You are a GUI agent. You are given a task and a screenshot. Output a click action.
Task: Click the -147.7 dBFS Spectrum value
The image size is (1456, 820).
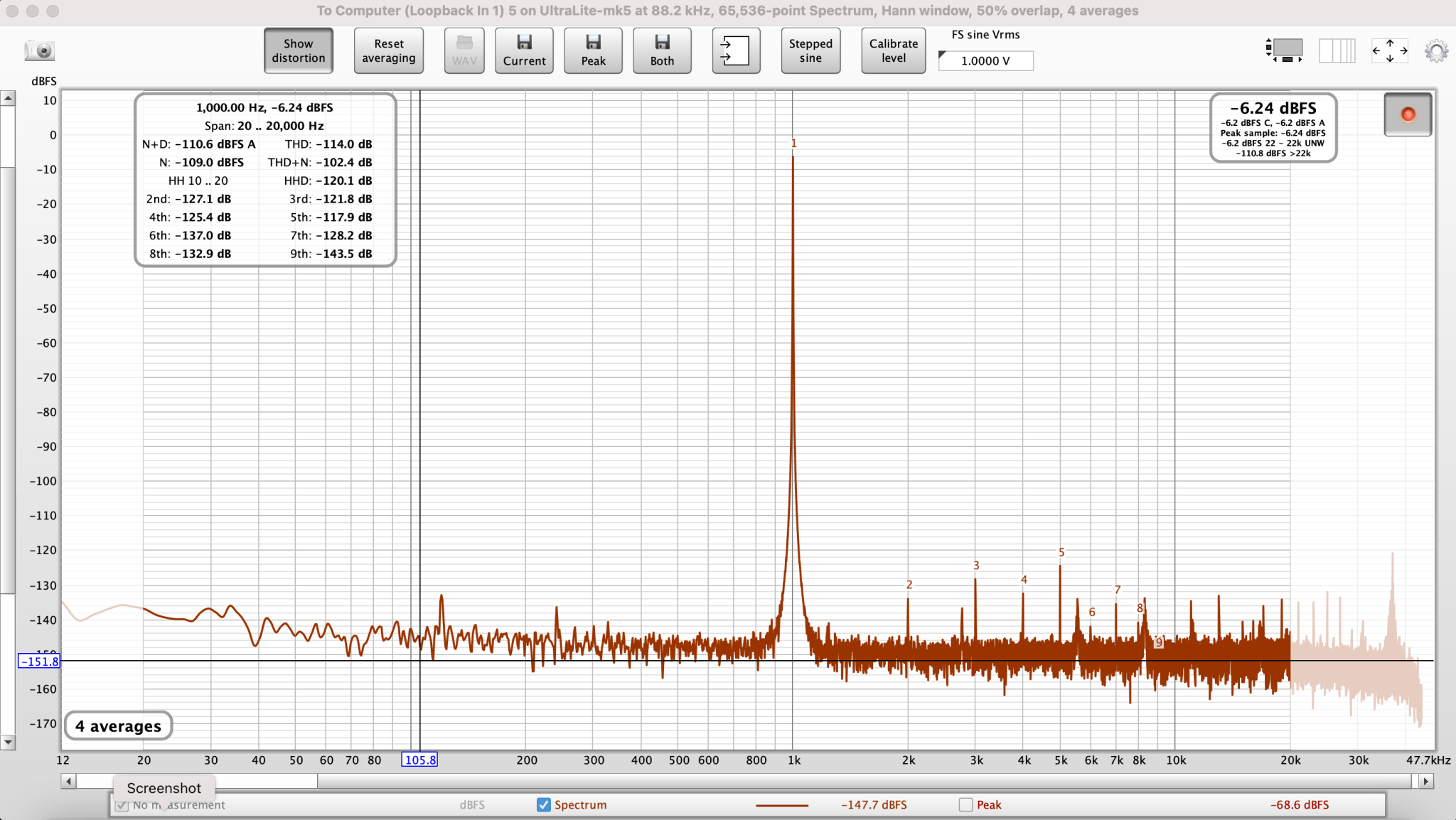[874, 805]
